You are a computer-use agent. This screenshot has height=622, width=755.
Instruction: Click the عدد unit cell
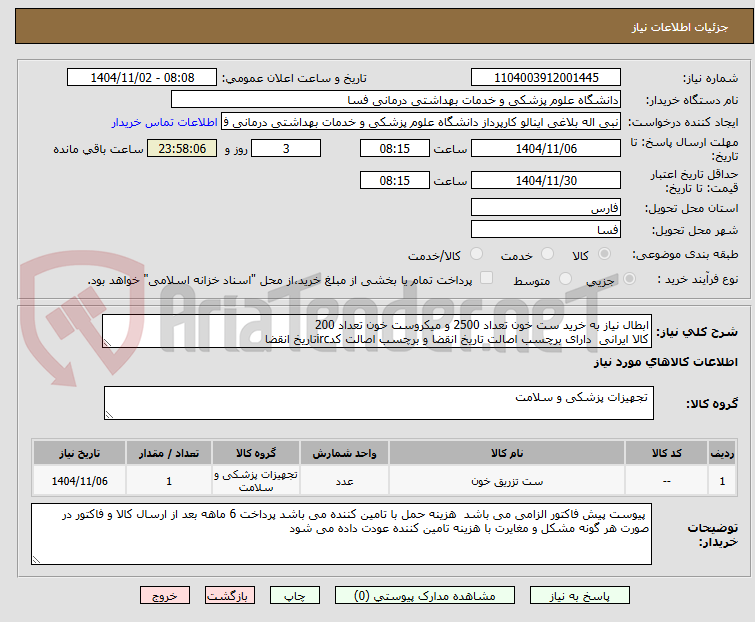(344, 480)
